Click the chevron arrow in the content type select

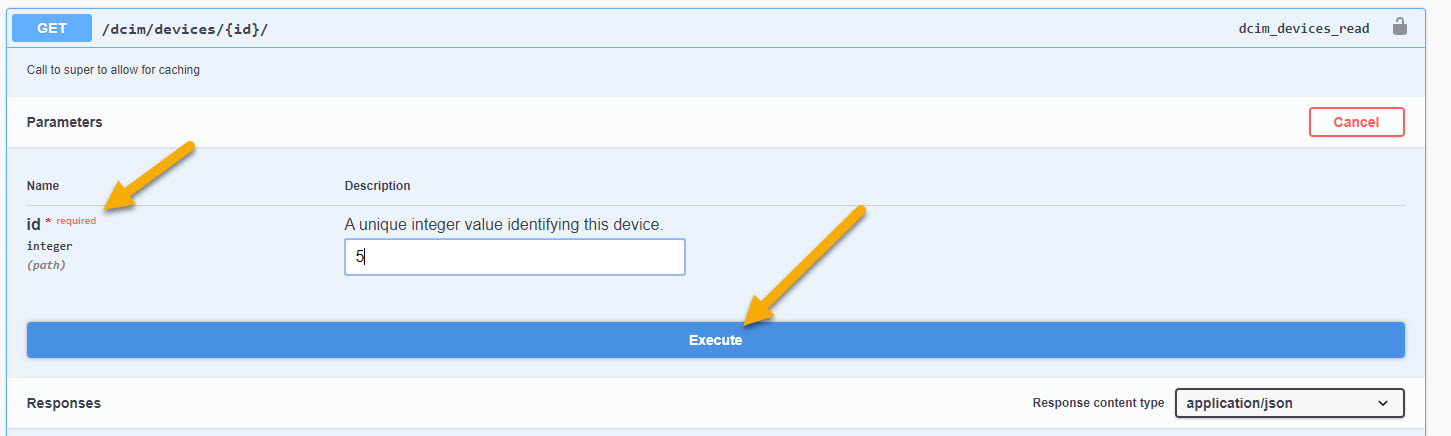tap(1383, 403)
